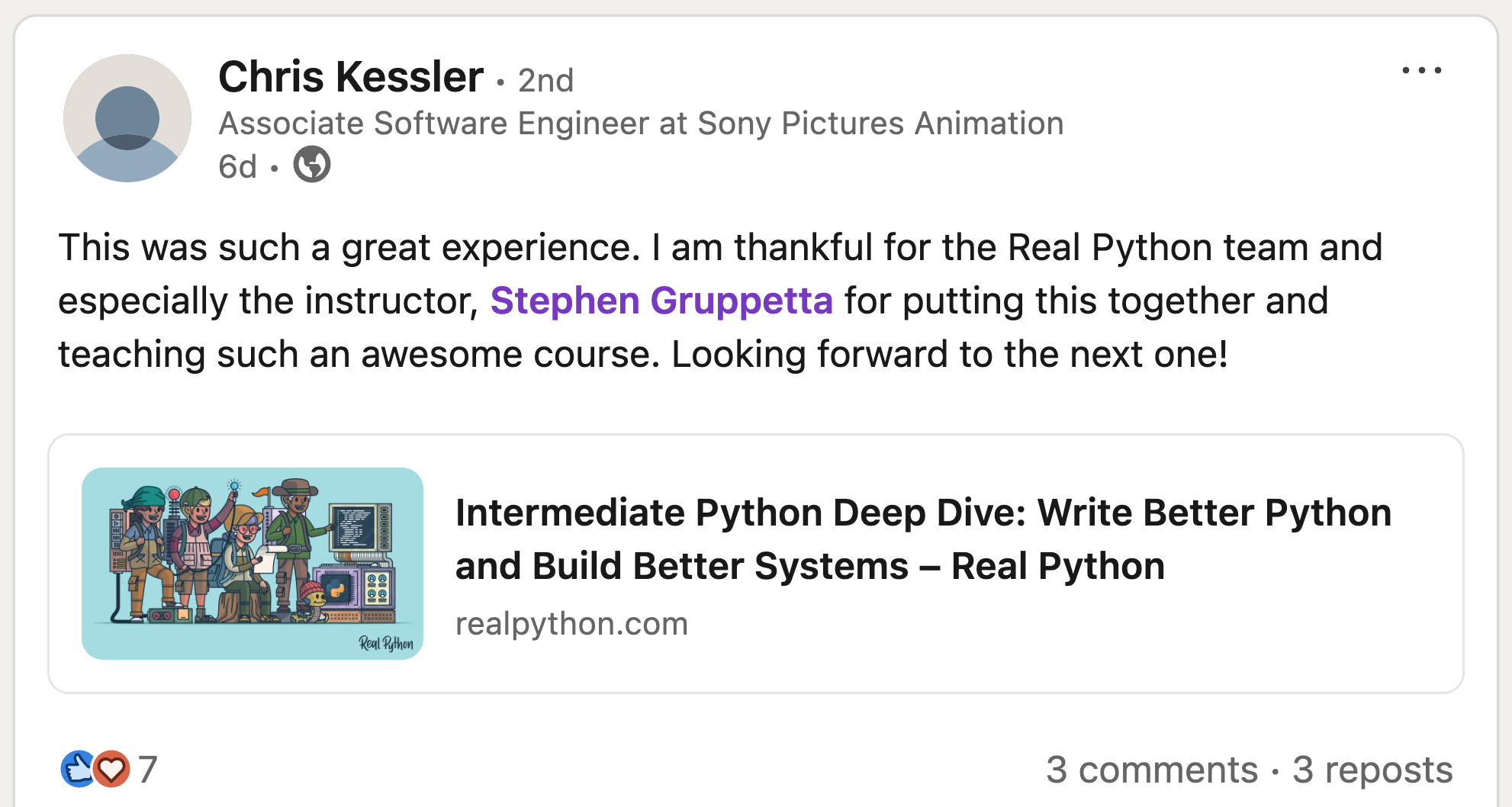Click the reaction count showing 7
The height and width of the screenshot is (807, 1512).
tap(147, 769)
